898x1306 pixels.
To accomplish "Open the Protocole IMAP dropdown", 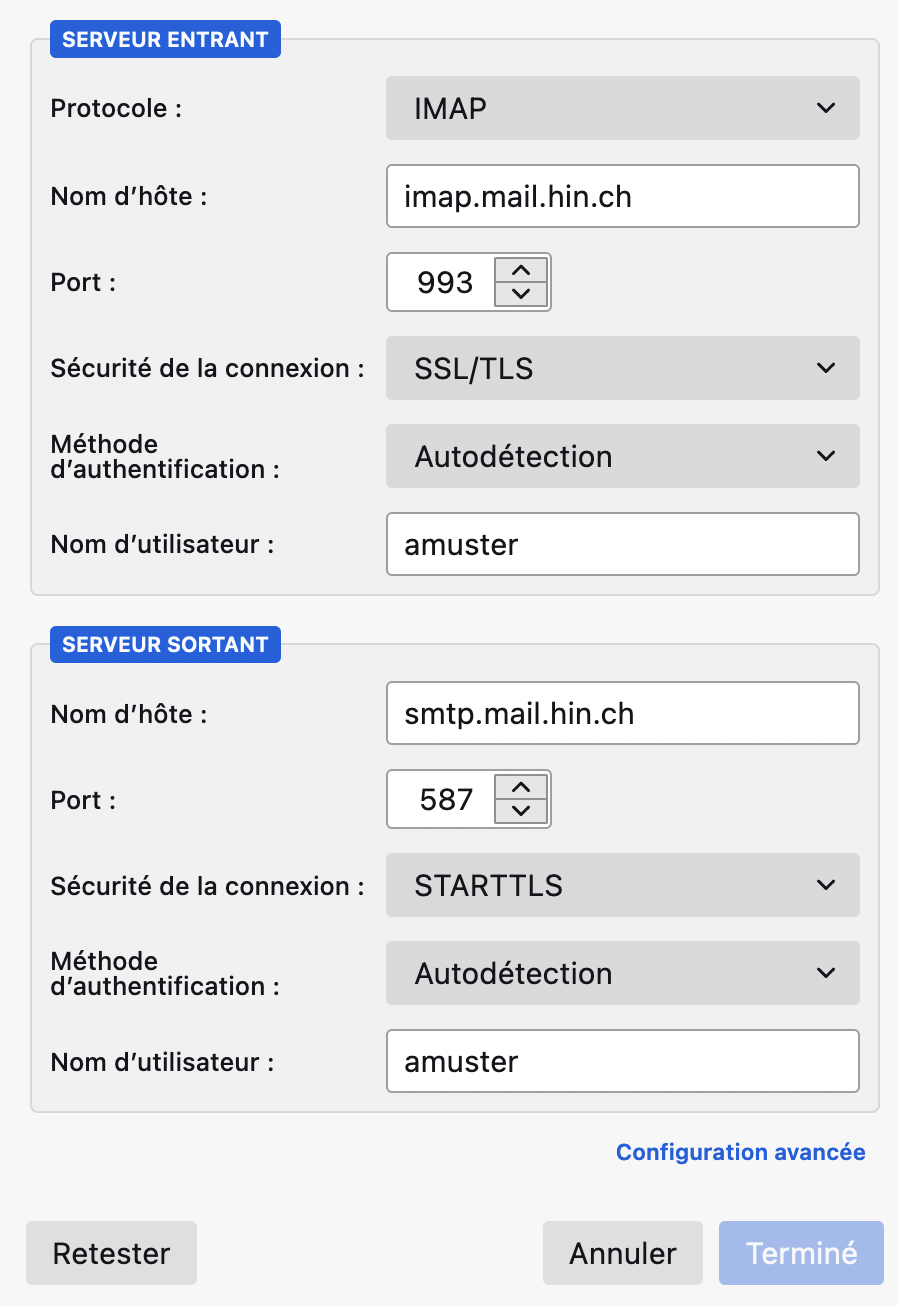I will point(623,108).
